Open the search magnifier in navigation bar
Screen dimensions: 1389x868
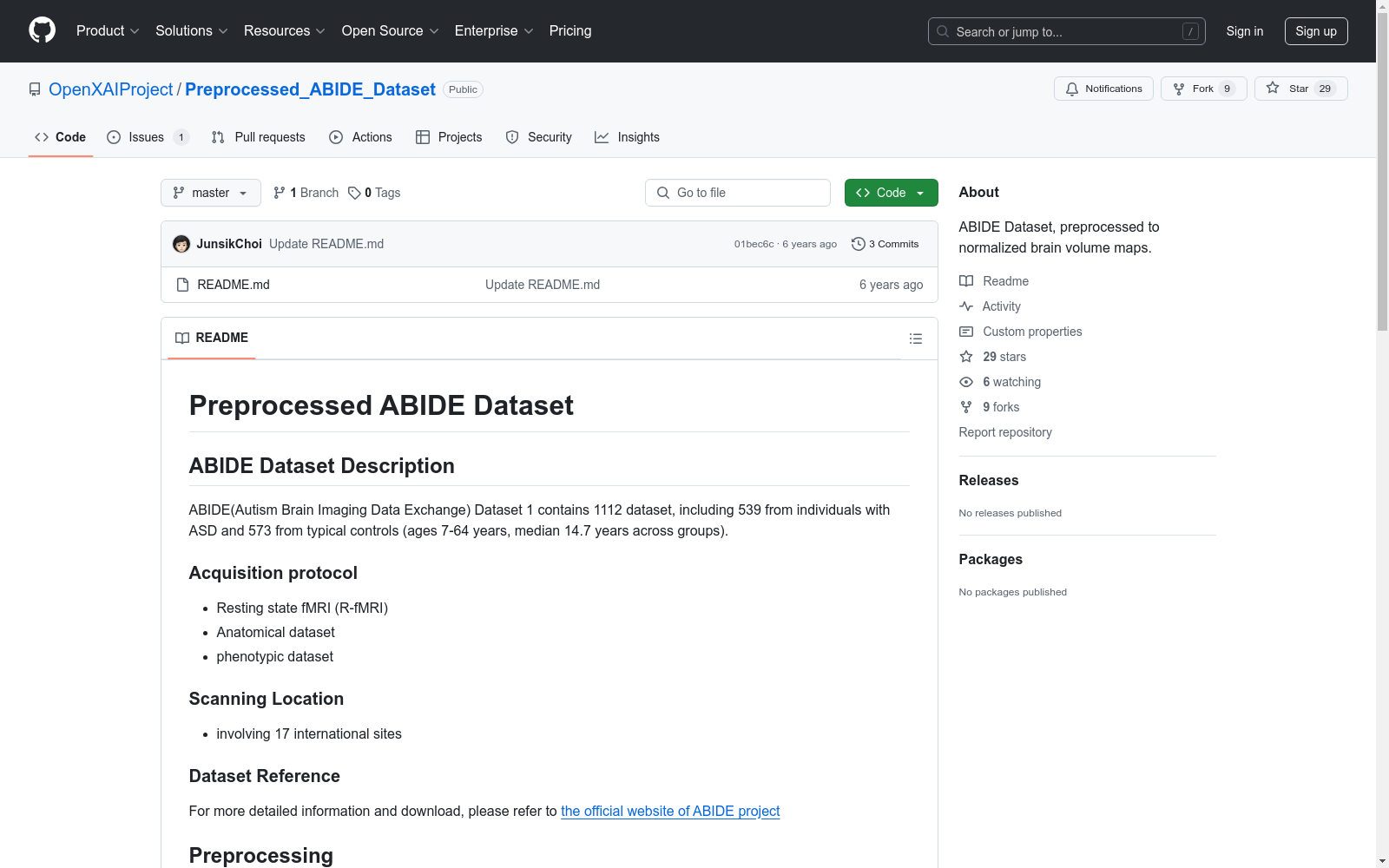[942, 31]
